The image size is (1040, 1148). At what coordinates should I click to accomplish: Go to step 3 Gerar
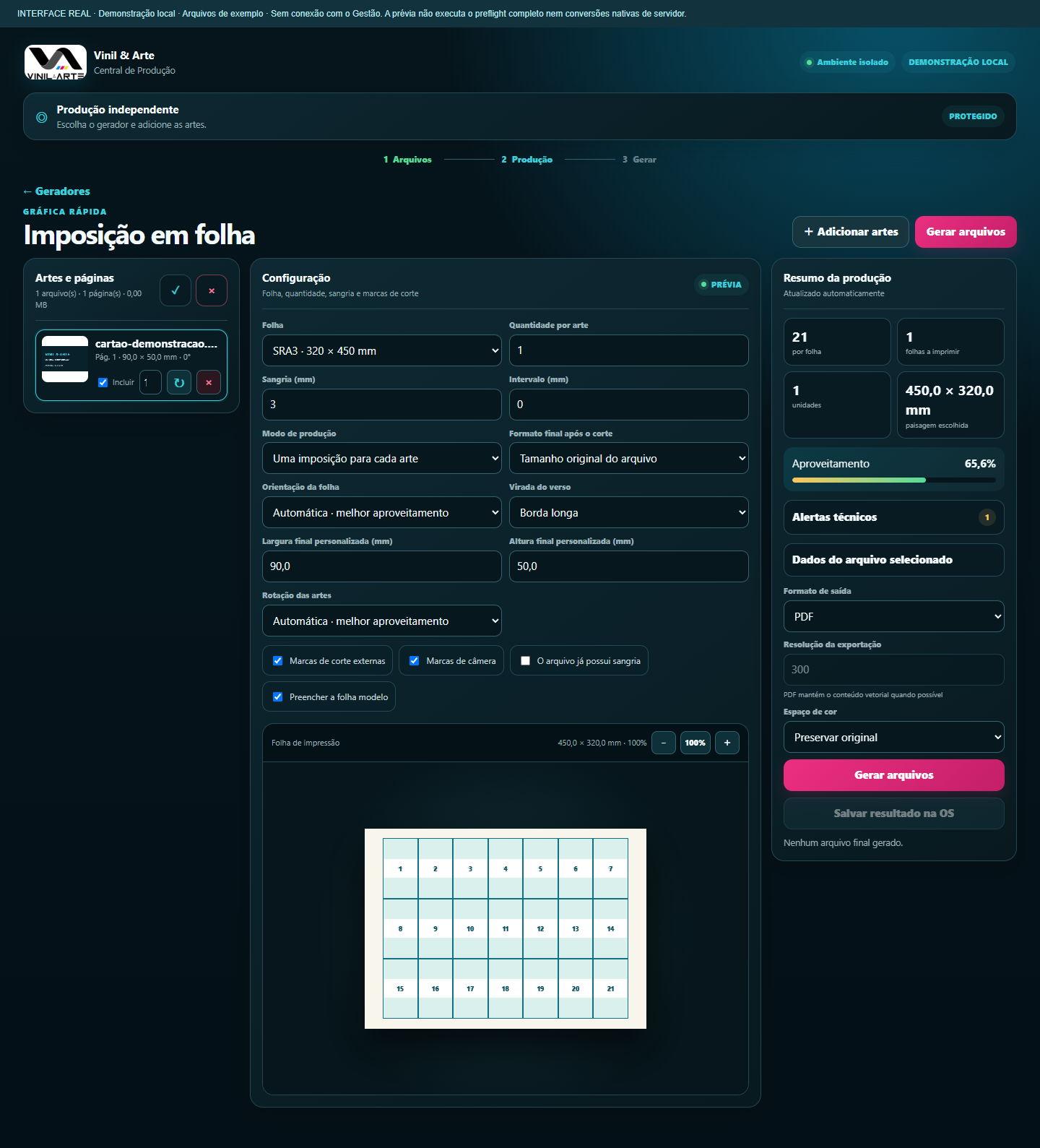639,160
